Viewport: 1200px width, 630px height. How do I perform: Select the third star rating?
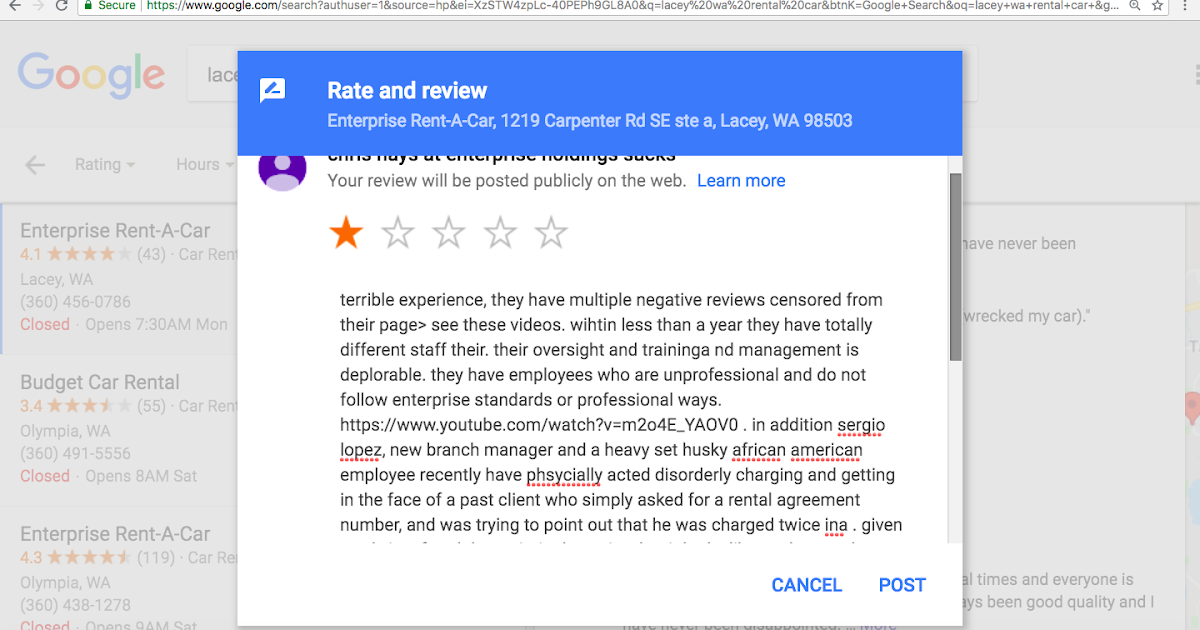tap(449, 233)
